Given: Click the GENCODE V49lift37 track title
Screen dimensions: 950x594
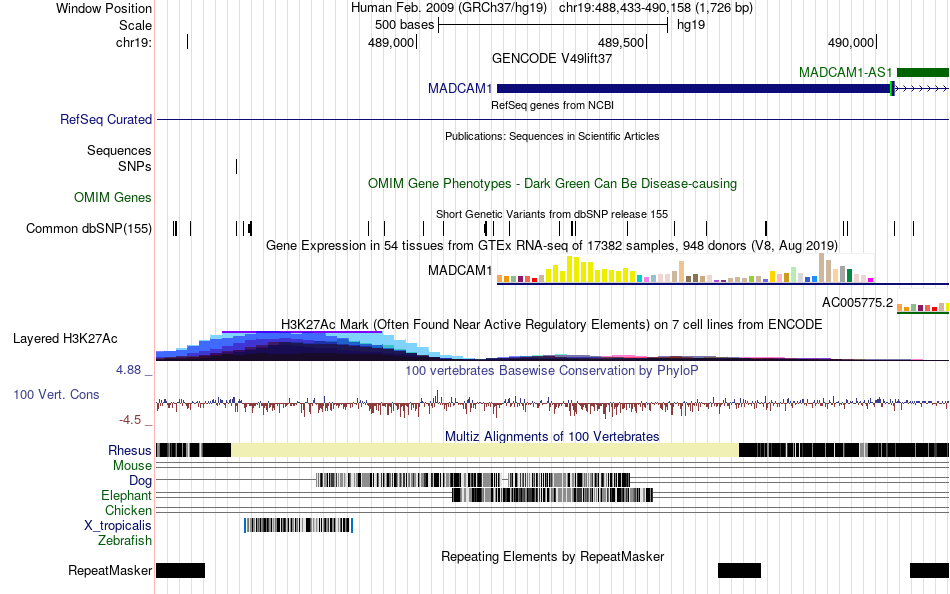Looking at the screenshot, I should 552,59.
